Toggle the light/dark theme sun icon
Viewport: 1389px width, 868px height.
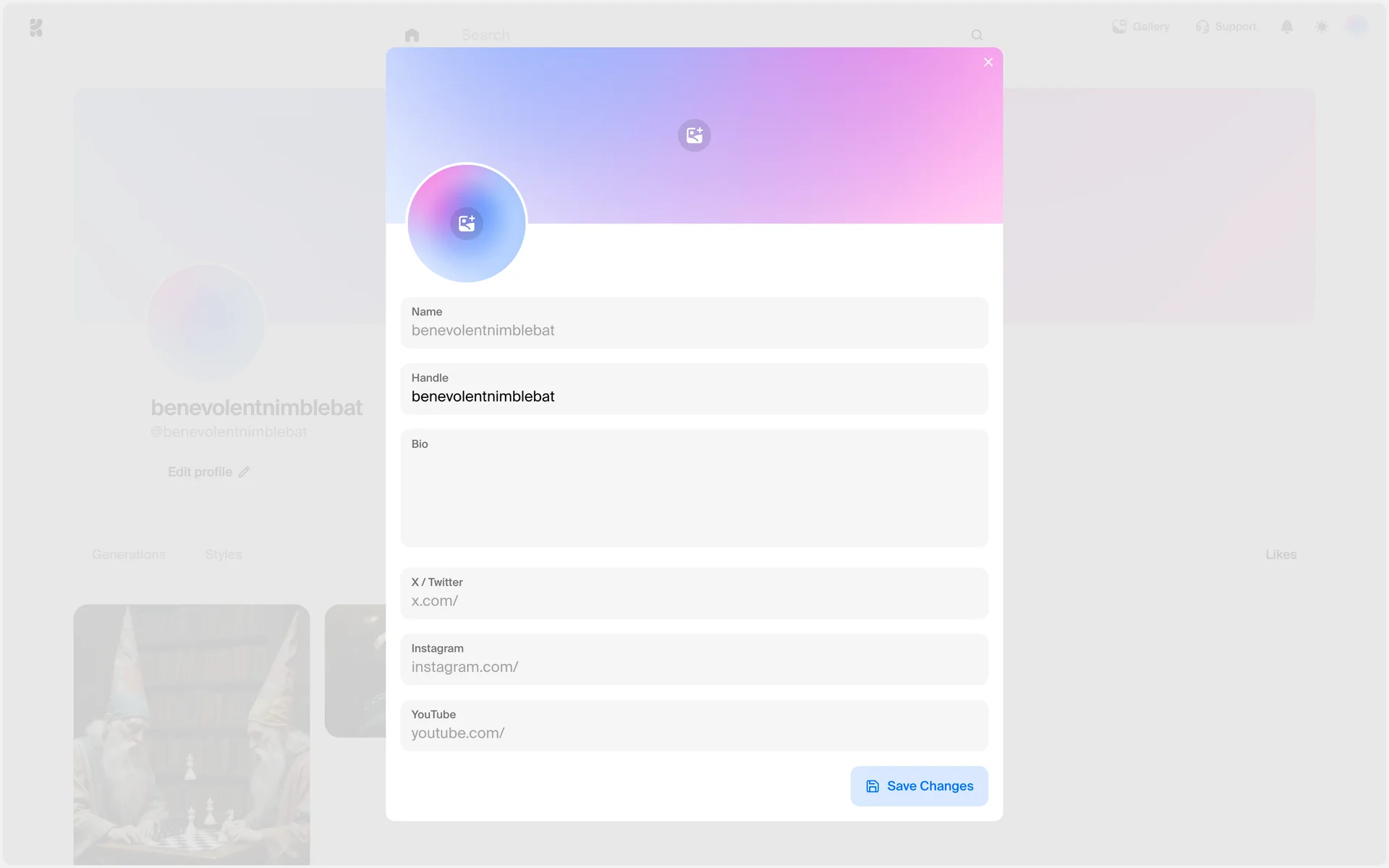point(1322,27)
